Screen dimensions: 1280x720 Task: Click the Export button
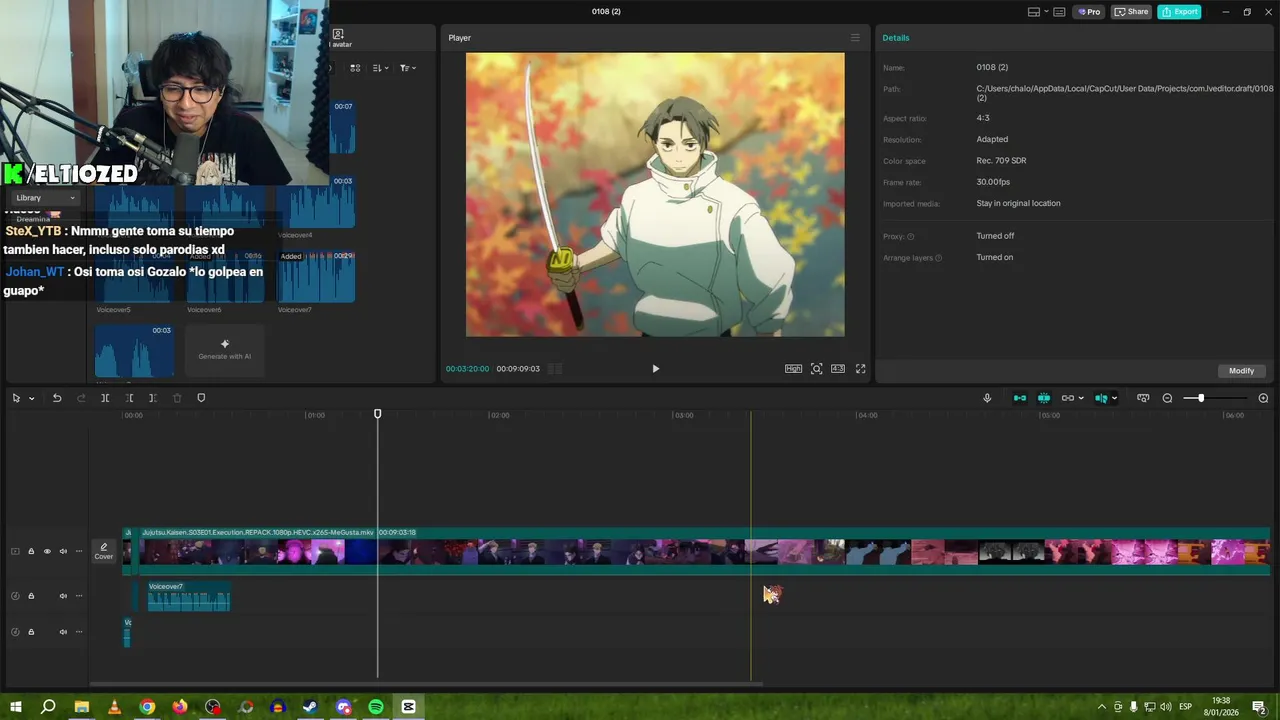click(x=1179, y=12)
